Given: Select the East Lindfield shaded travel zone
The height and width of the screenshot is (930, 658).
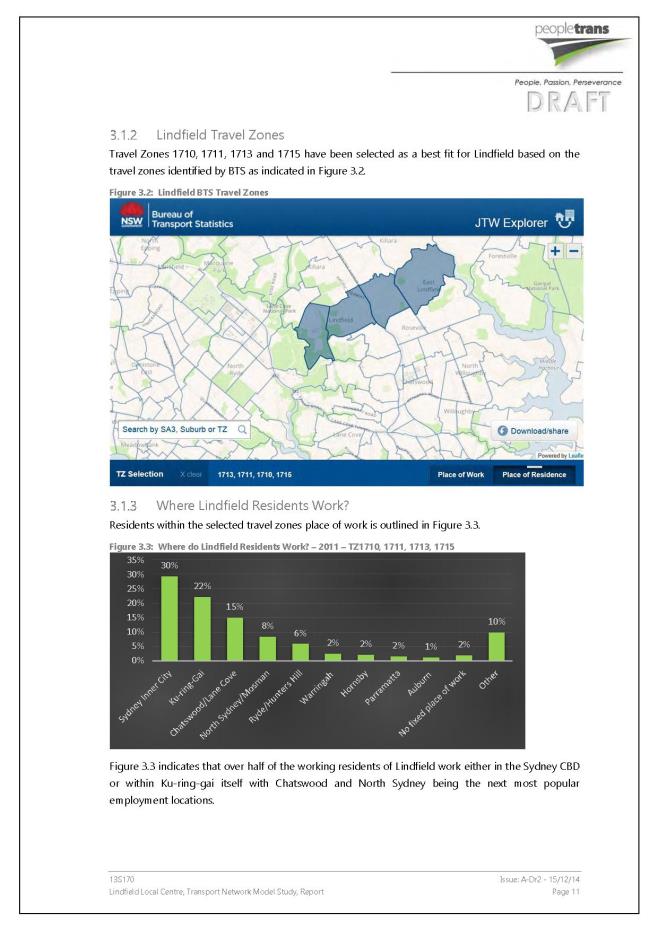Looking at the screenshot, I should (x=424, y=276).
